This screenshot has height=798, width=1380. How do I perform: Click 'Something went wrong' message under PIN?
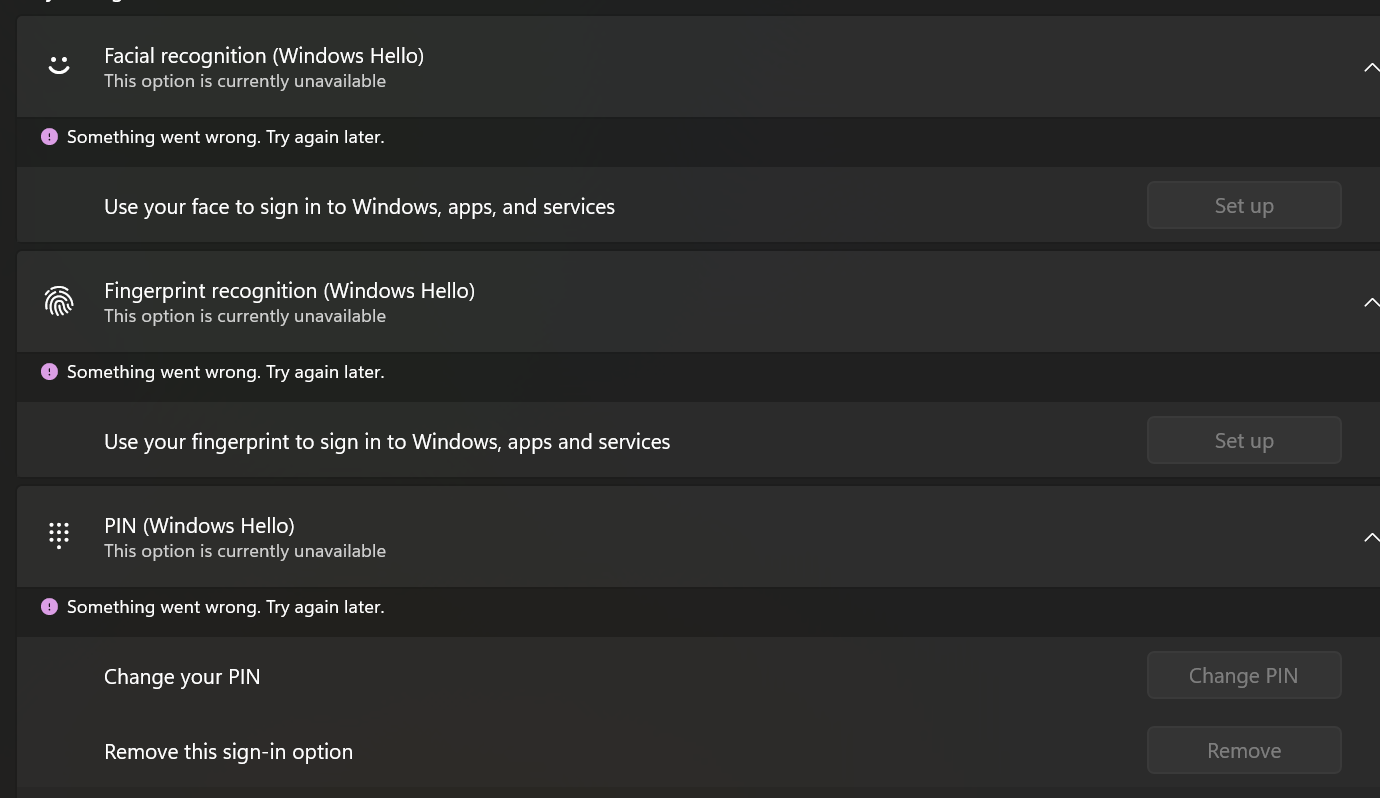tap(226, 607)
